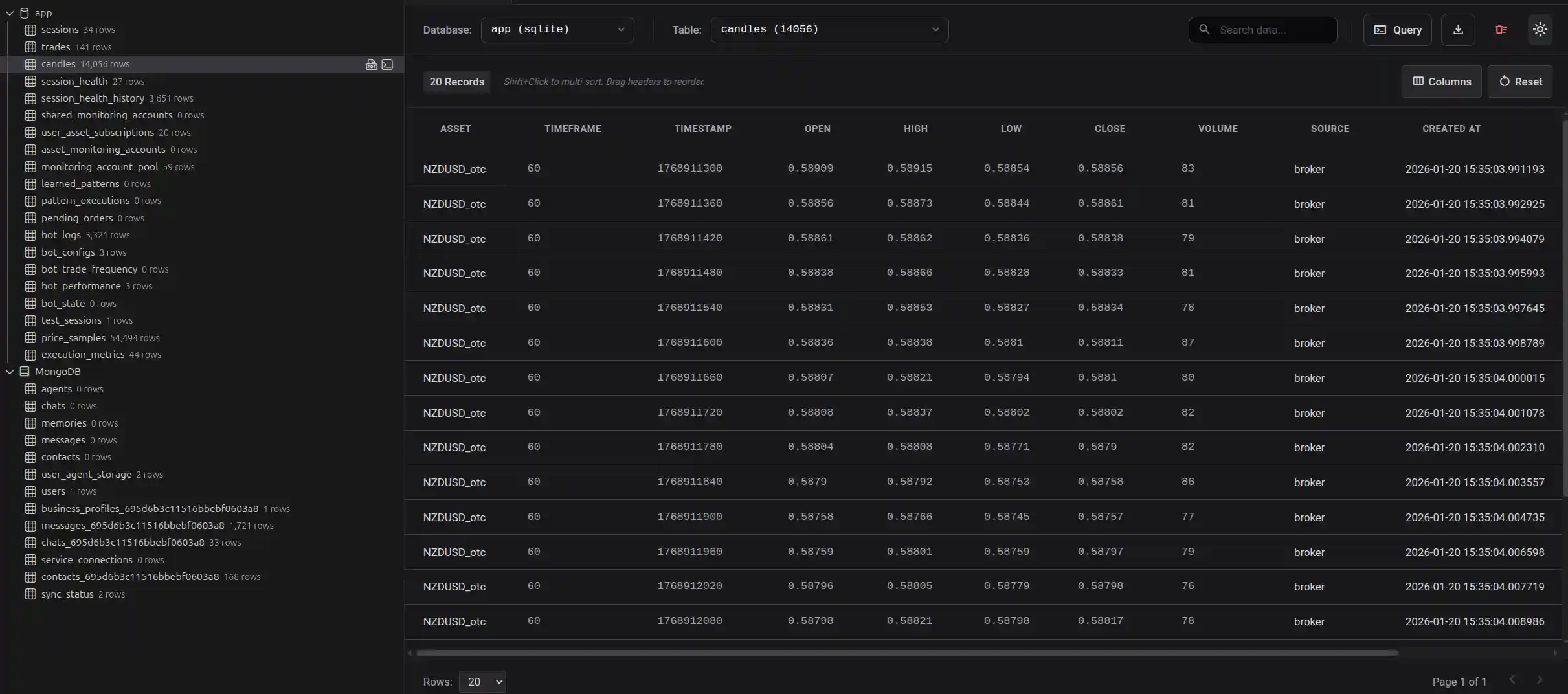Image resolution: width=1568 pixels, height=694 pixels.
Task: Open the CSV export icon beside candles table
Action: pyautogui.click(x=371, y=64)
